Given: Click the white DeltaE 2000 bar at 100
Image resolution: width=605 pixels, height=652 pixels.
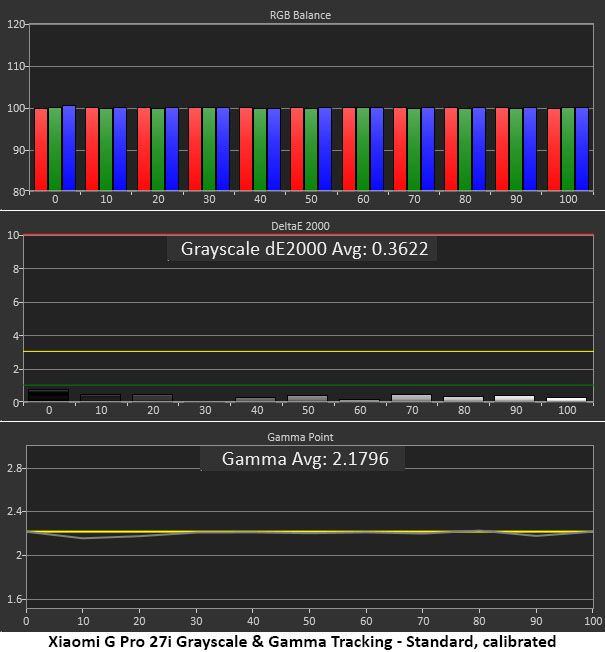Looking at the screenshot, I should click(566, 400).
